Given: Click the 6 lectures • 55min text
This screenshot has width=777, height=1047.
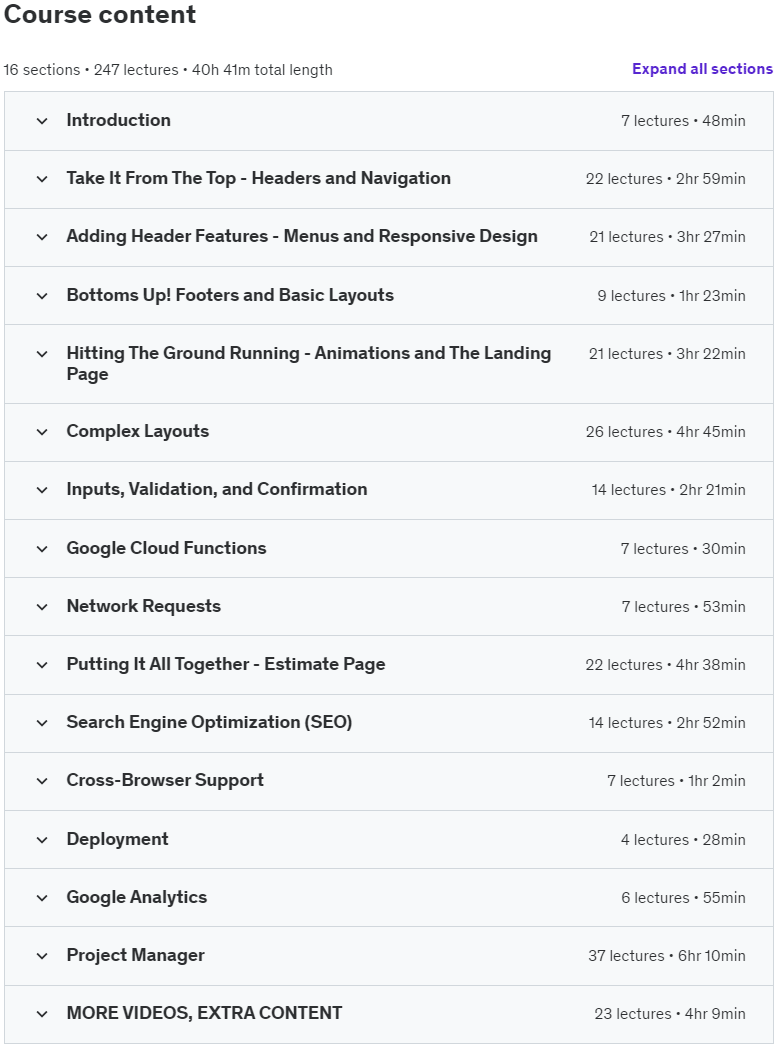Looking at the screenshot, I should 684,898.
